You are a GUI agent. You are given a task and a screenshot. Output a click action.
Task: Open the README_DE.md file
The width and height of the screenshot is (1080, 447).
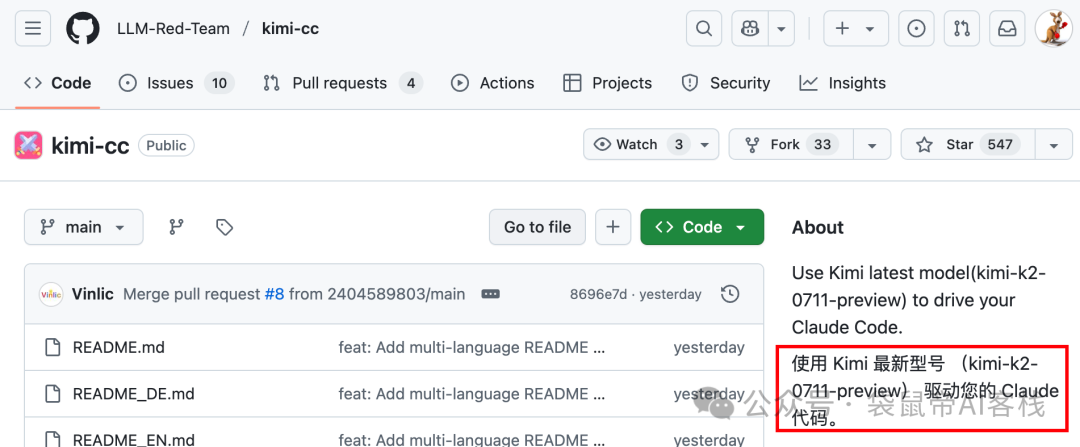134,394
